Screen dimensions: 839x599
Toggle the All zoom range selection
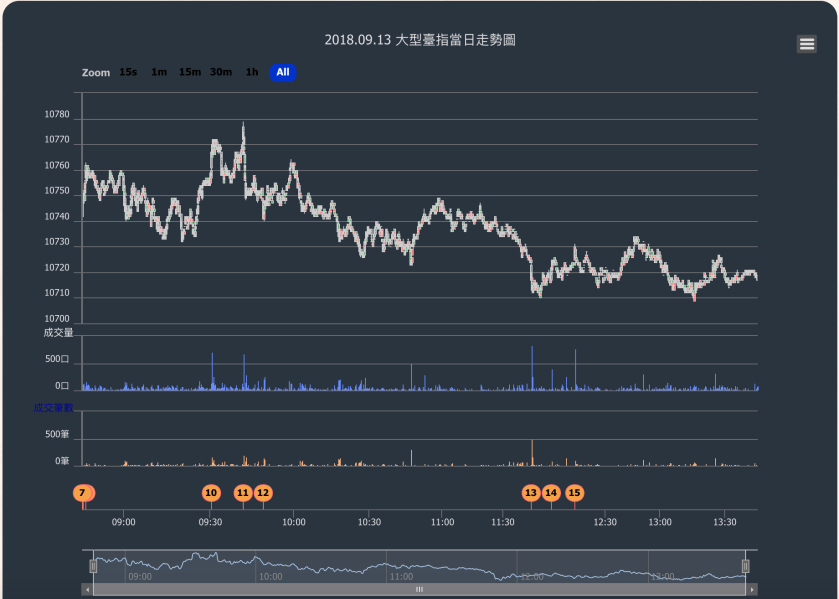pos(282,72)
